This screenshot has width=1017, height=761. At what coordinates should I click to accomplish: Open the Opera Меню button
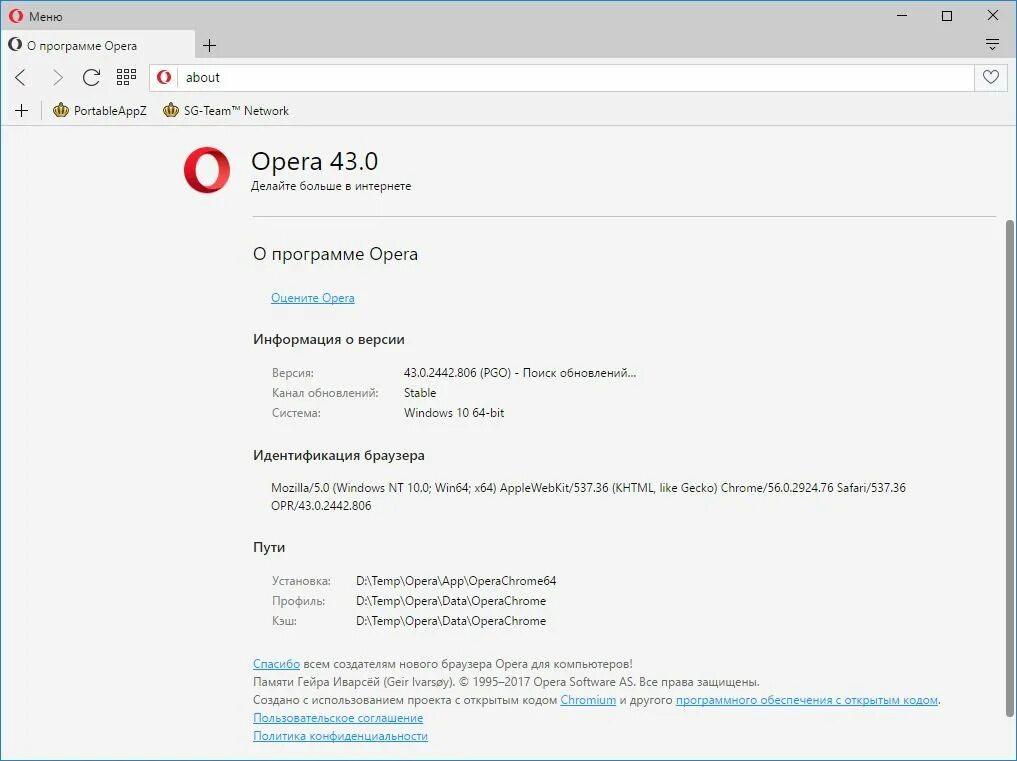click(36, 16)
